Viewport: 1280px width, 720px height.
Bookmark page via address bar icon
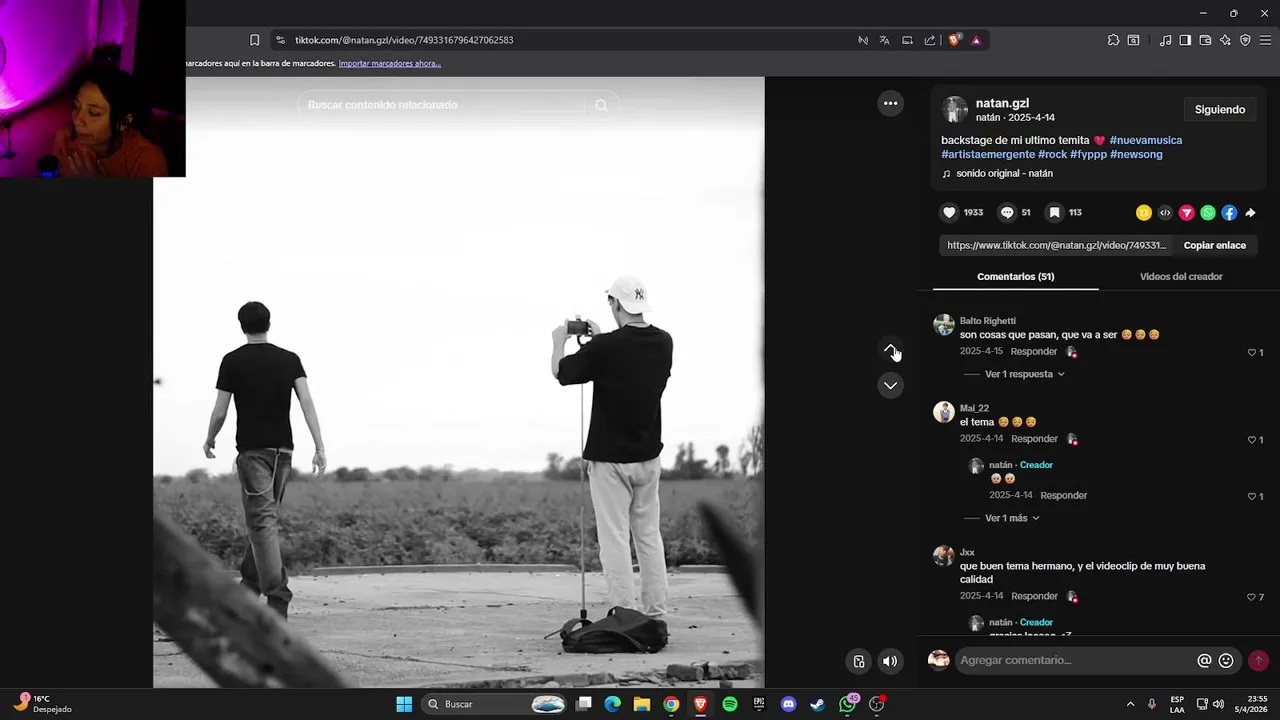pos(254,40)
